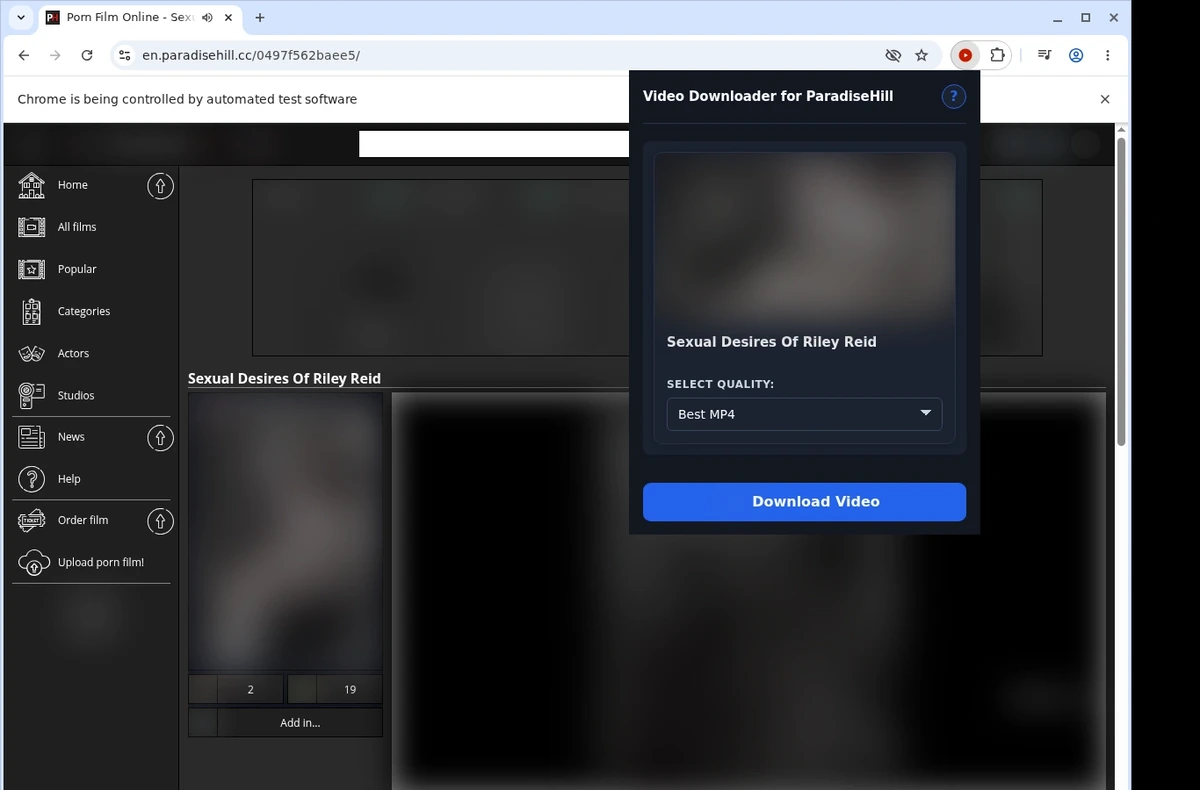Open the News menu link
Screen dimensions: 1200x790
[71, 437]
